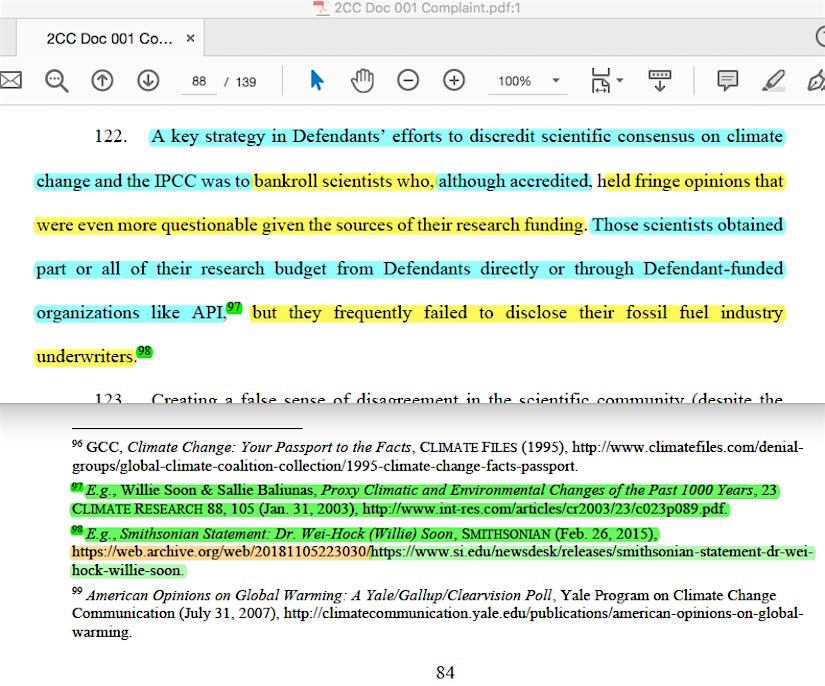Go to previous page with up arrow
825x686 pixels.
coord(102,81)
